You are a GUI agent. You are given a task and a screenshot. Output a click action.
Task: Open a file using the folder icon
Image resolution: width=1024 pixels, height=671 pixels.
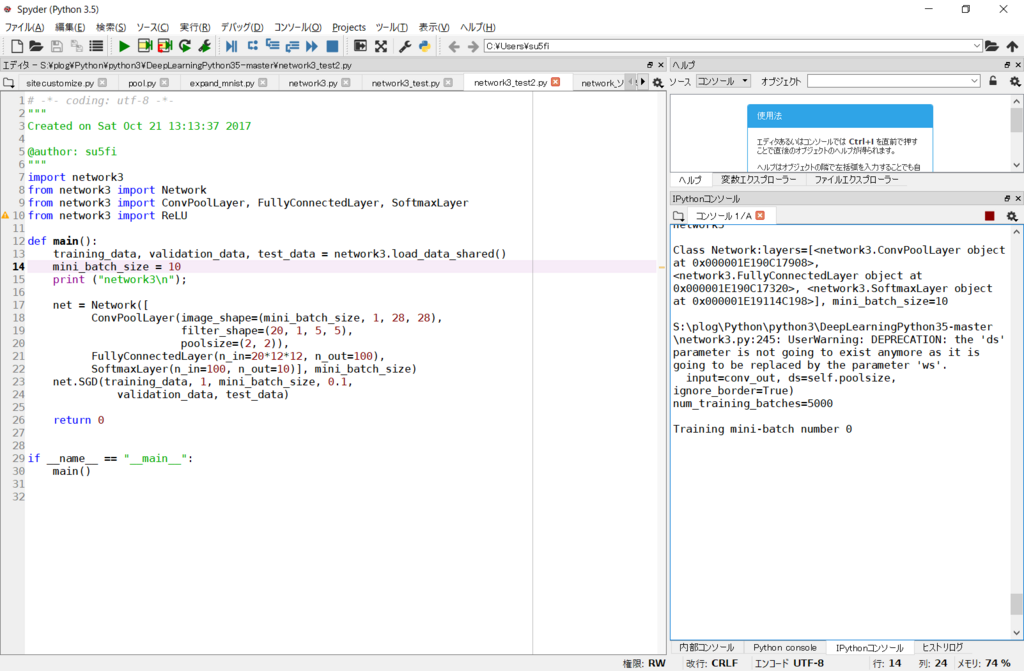pos(37,46)
